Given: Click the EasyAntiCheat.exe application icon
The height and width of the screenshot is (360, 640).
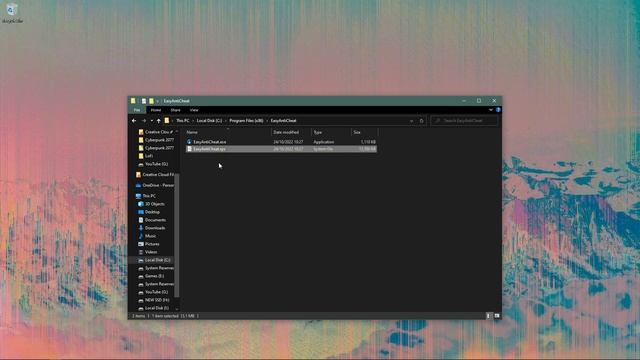Looking at the screenshot, I should [189, 142].
